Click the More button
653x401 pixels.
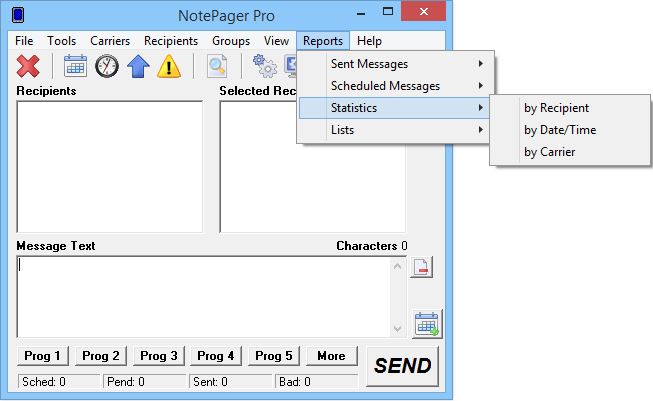click(331, 356)
